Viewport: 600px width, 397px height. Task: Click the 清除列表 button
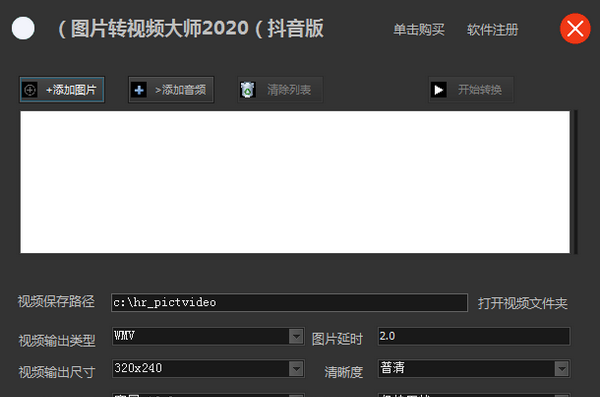pyautogui.click(x=280, y=90)
